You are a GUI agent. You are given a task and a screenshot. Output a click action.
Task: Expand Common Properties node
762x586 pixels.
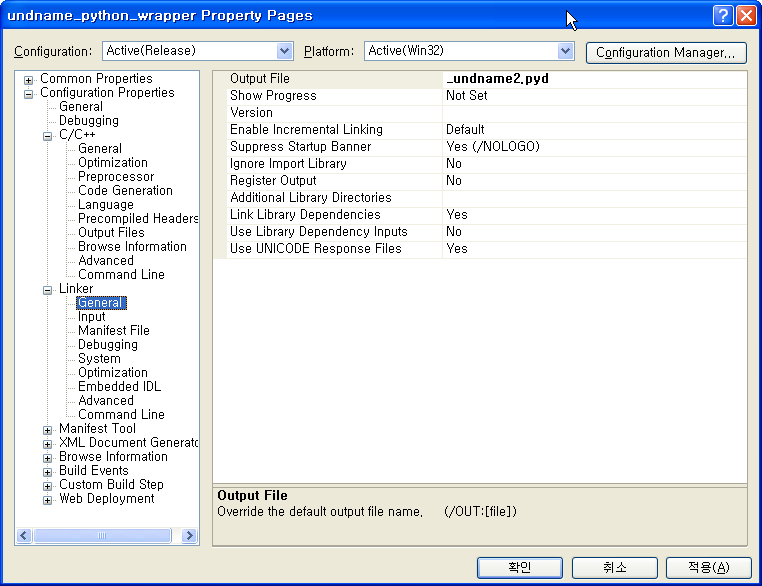(29, 80)
